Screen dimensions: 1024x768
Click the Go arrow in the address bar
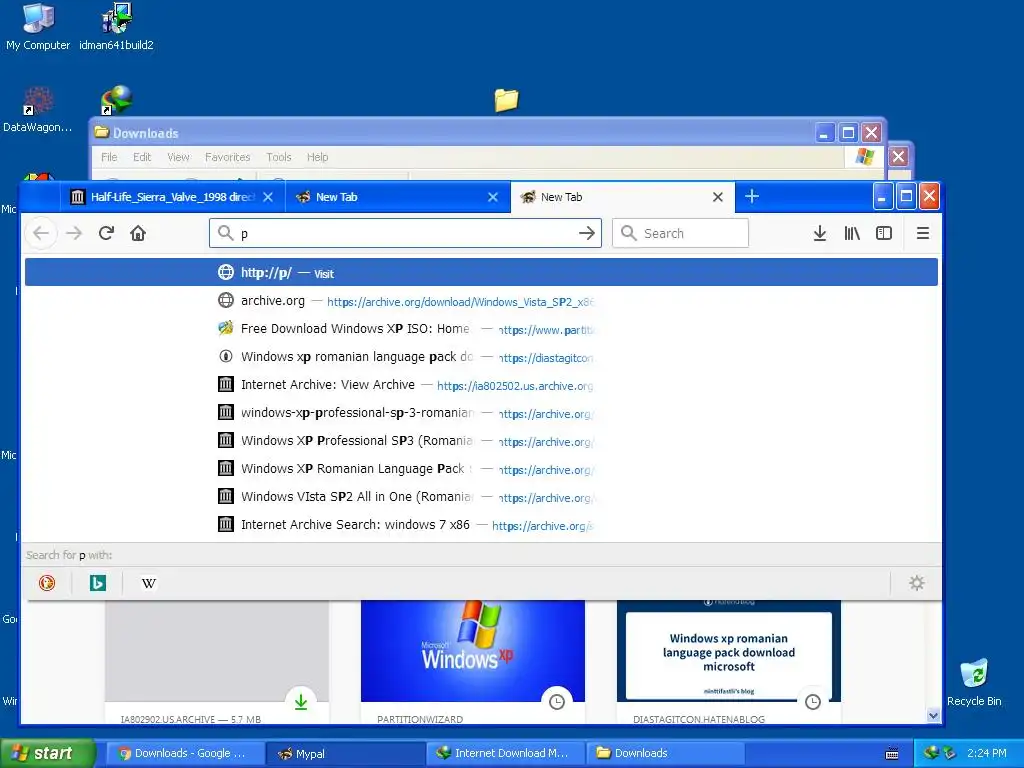pyautogui.click(x=586, y=233)
